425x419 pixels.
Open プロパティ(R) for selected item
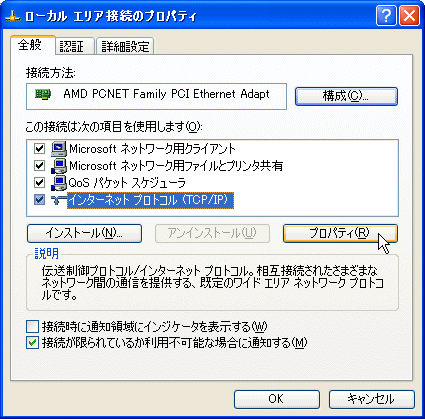tap(340, 233)
